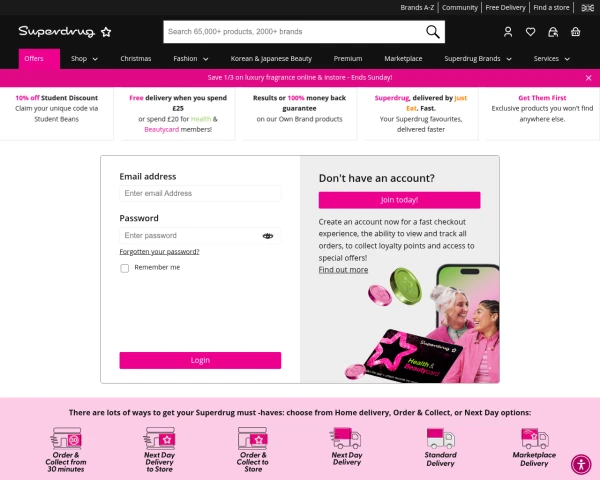Viewport: 600px width, 480px height.
Task: Click the Brands A-Z link
Action: click(417, 8)
